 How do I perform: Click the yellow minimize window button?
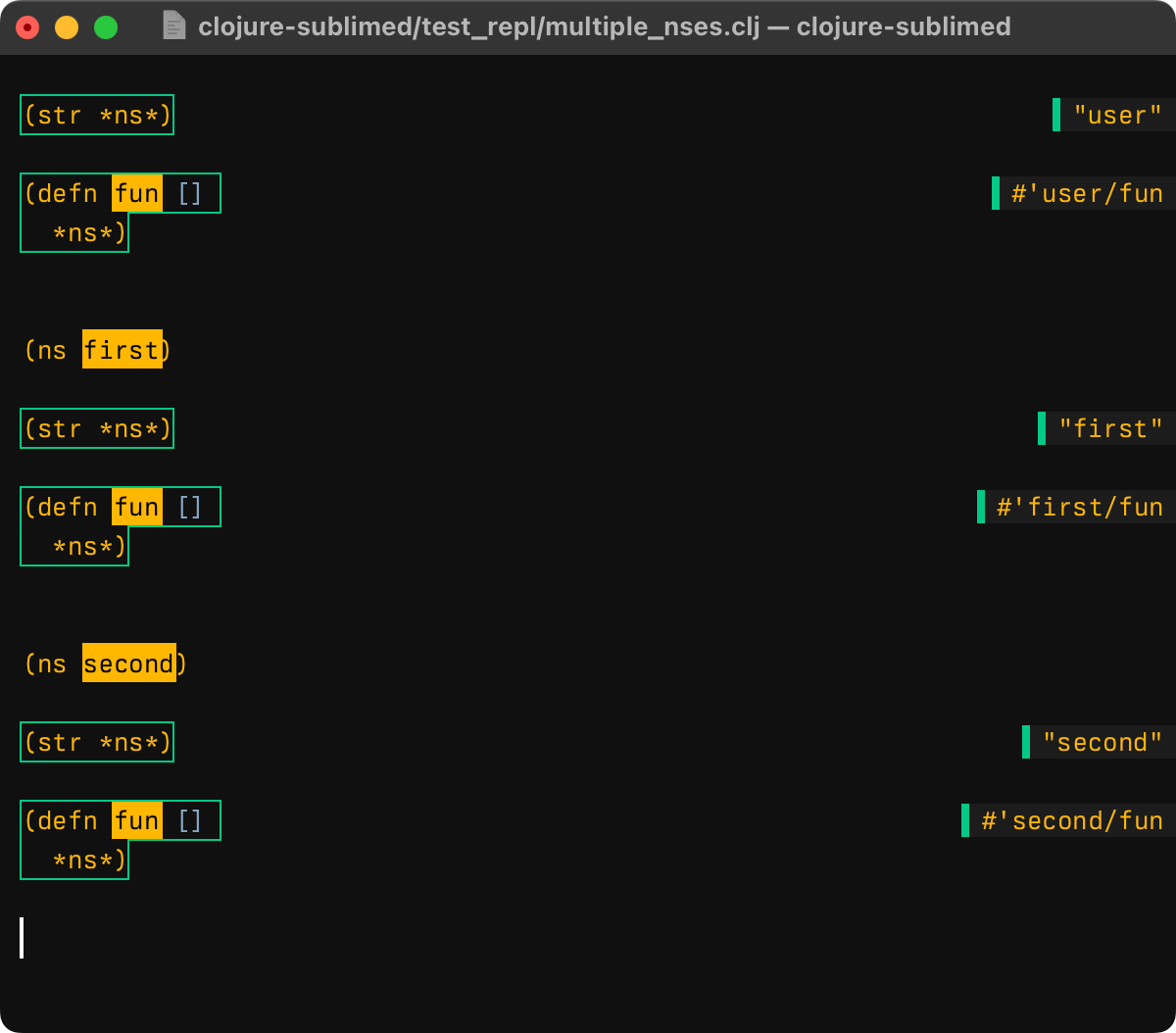coord(67,27)
